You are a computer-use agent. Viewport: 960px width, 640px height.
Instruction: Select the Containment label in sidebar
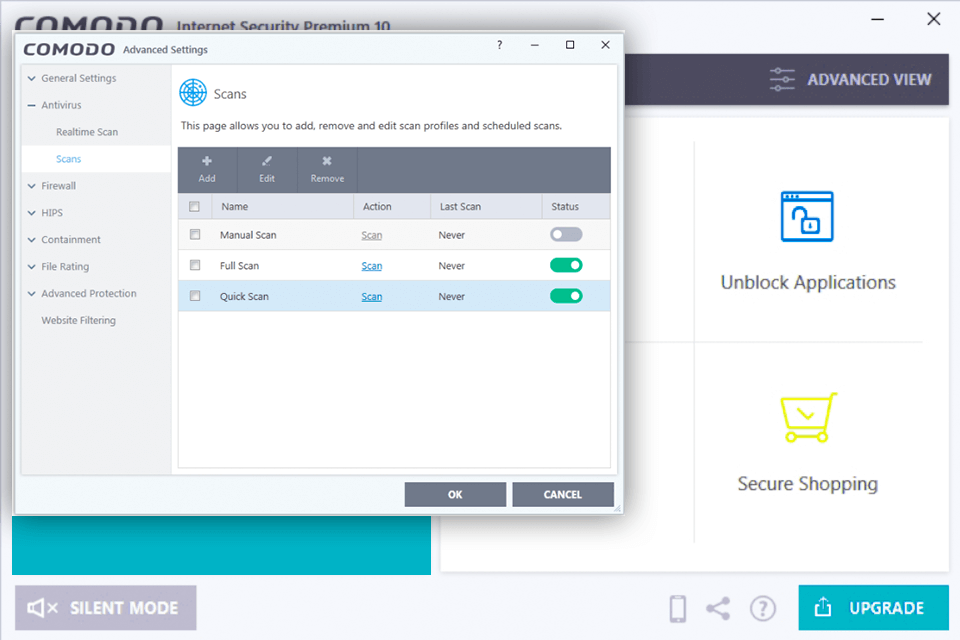tap(71, 239)
